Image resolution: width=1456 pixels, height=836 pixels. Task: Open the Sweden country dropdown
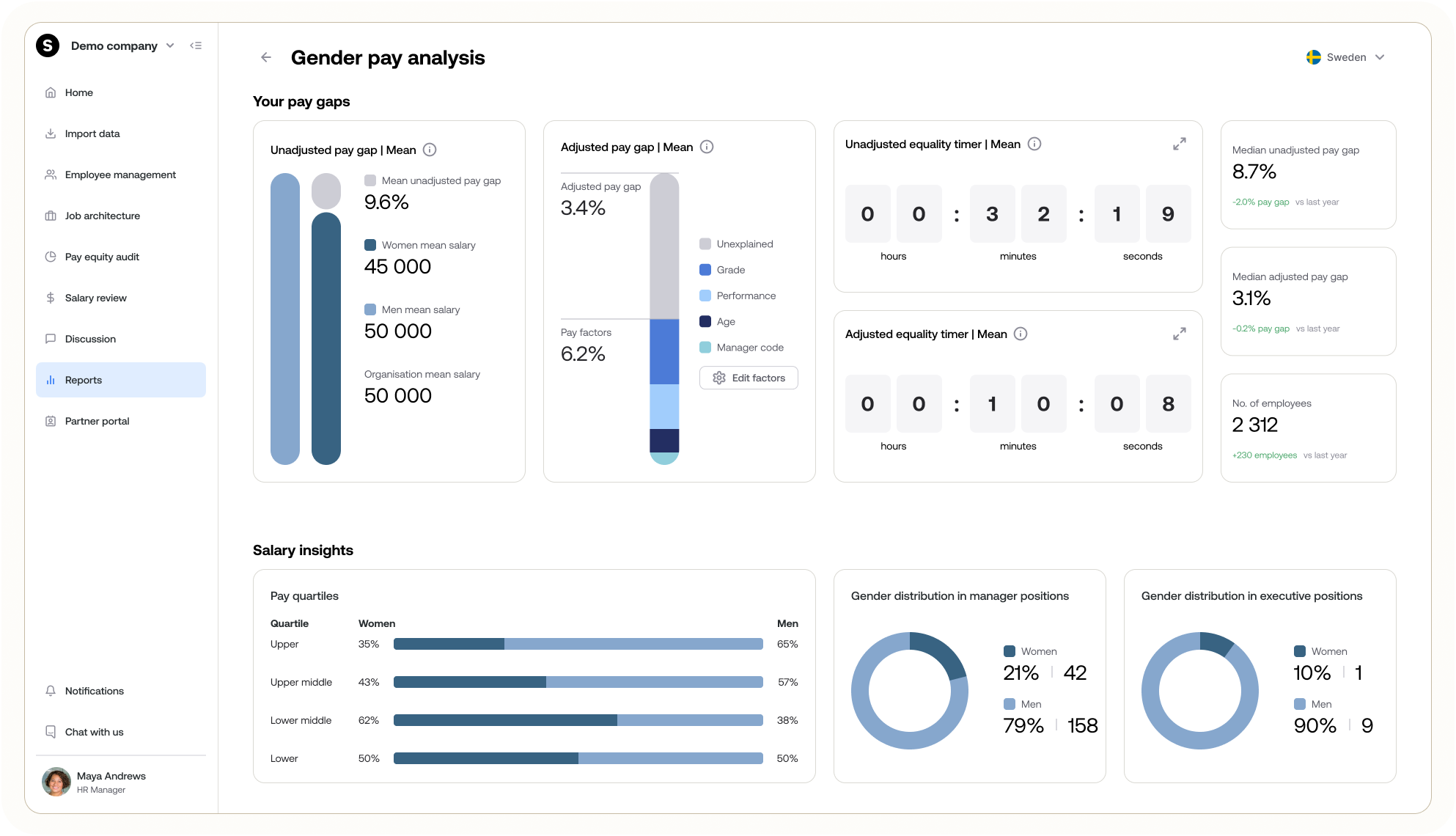(x=1345, y=57)
